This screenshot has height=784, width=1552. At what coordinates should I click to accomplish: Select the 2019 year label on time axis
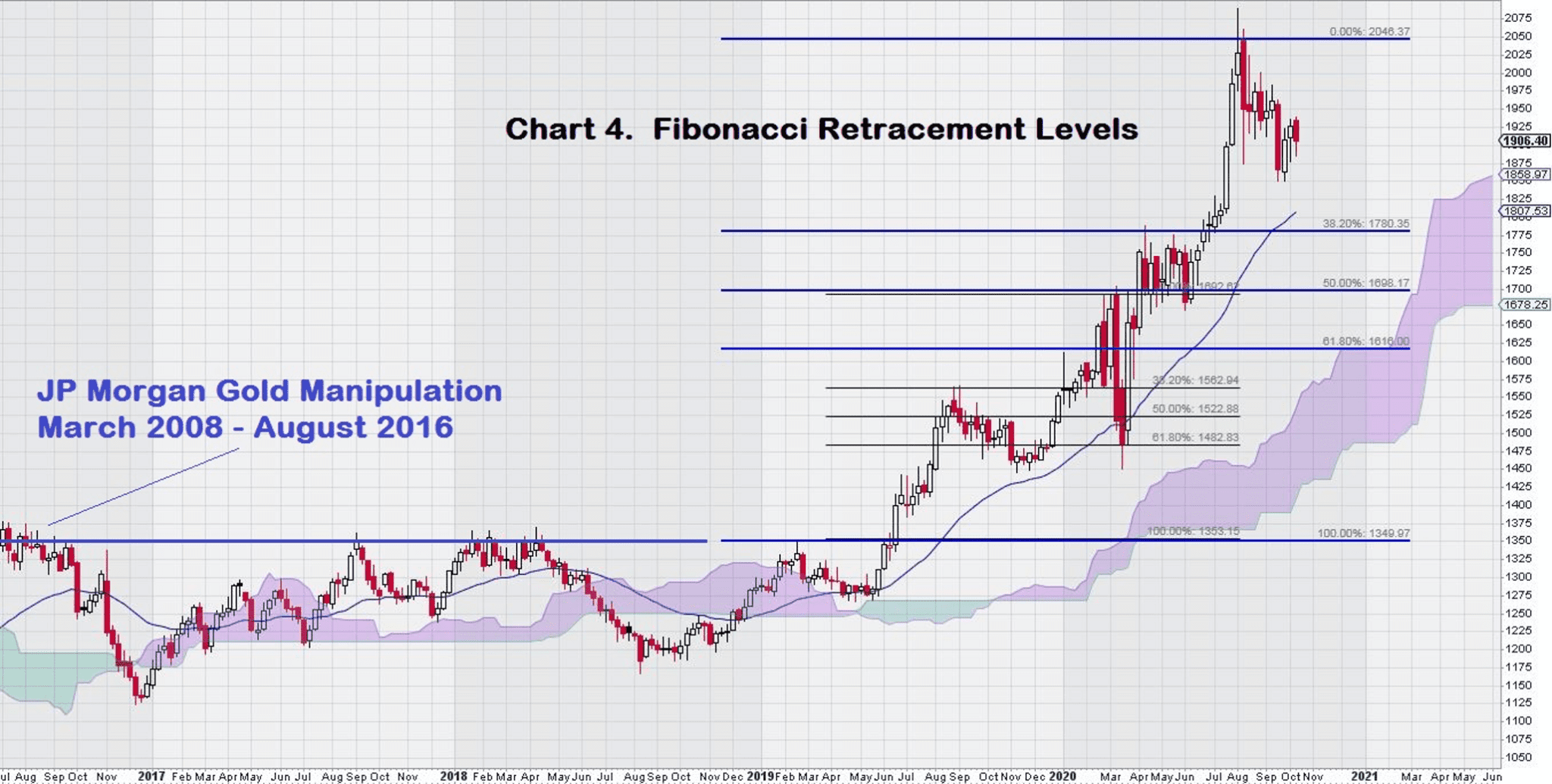(760, 776)
